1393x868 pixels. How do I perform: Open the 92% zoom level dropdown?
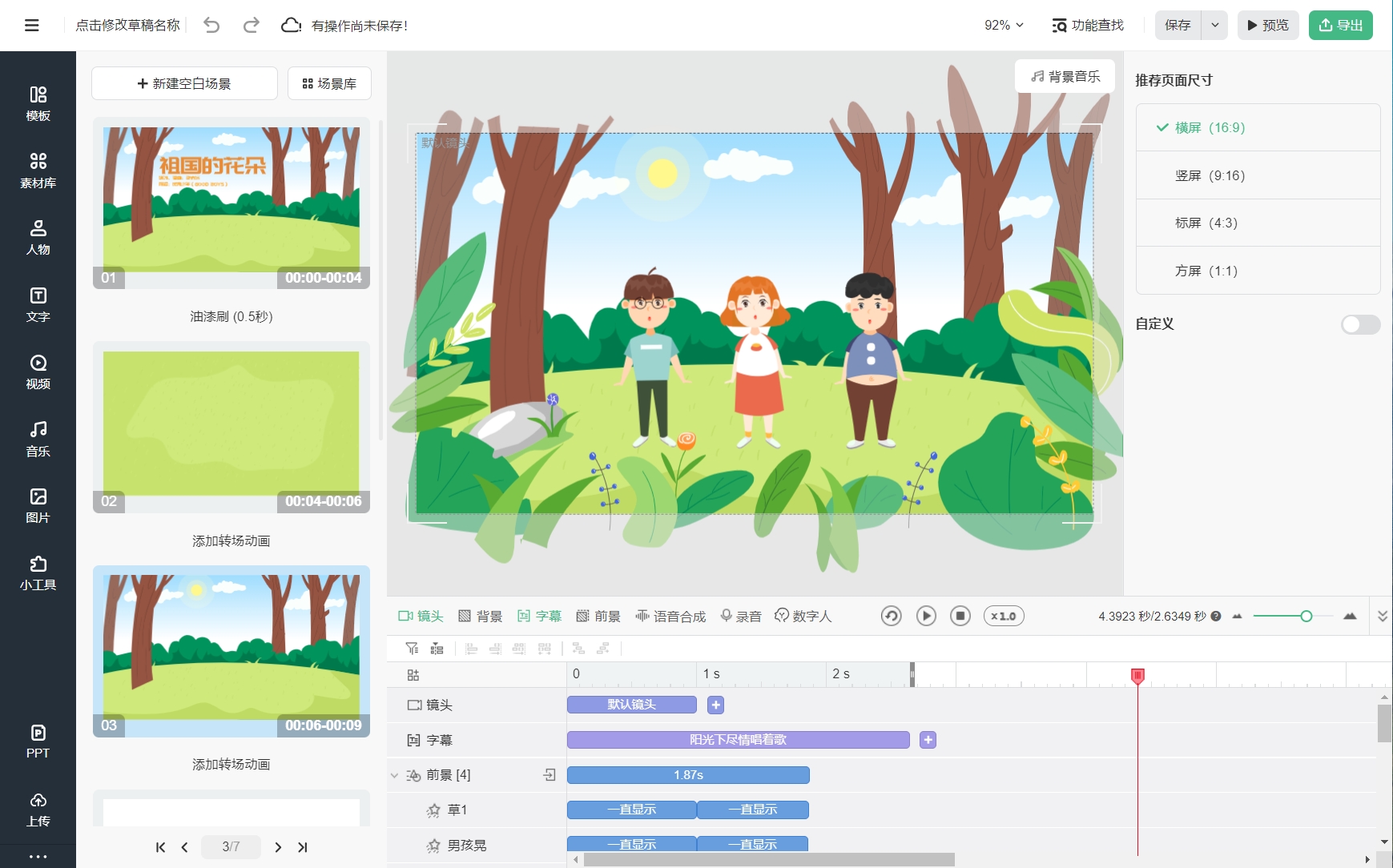click(x=1004, y=26)
